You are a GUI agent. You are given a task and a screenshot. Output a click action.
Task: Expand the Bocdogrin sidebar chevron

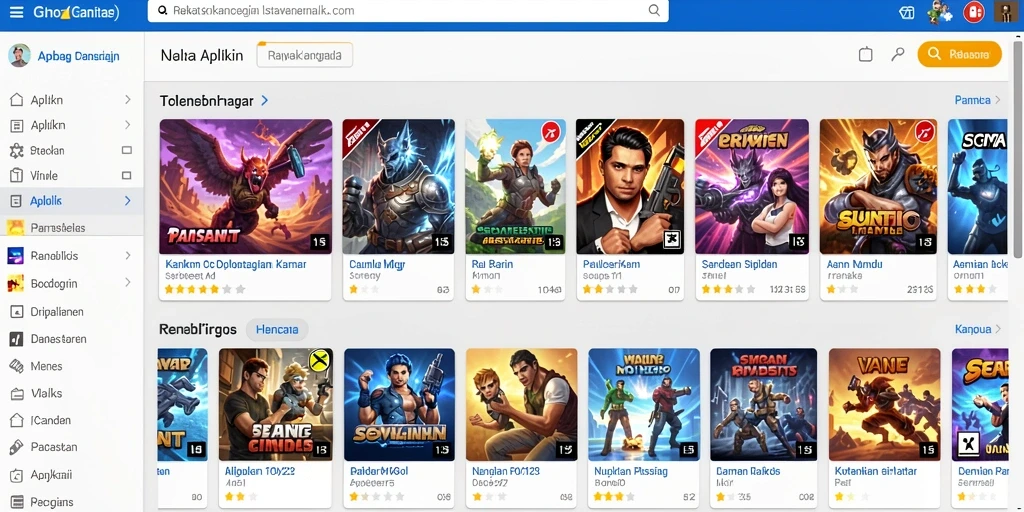[127, 283]
